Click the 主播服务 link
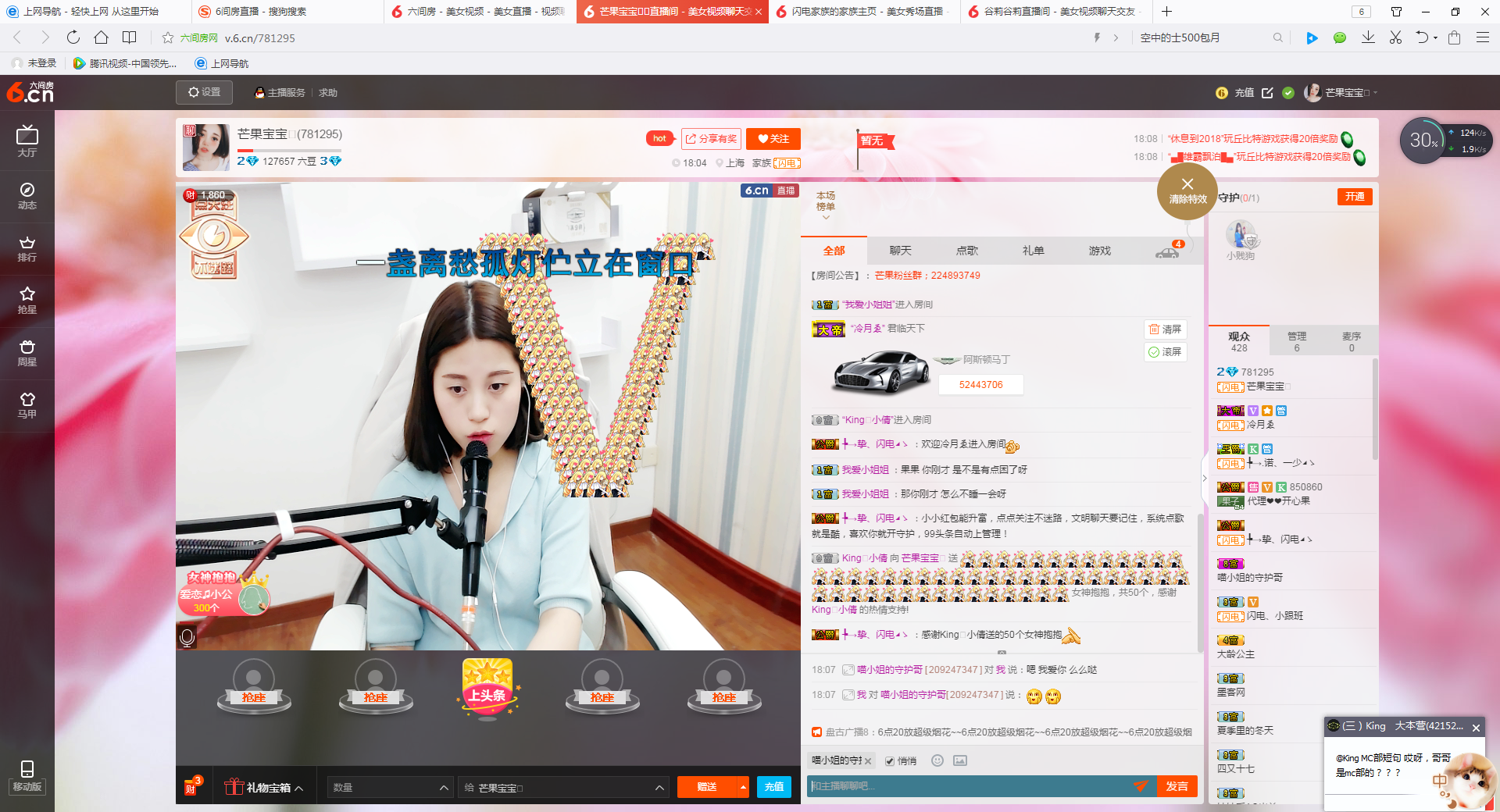This screenshot has width=1500, height=812. click(x=280, y=93)
